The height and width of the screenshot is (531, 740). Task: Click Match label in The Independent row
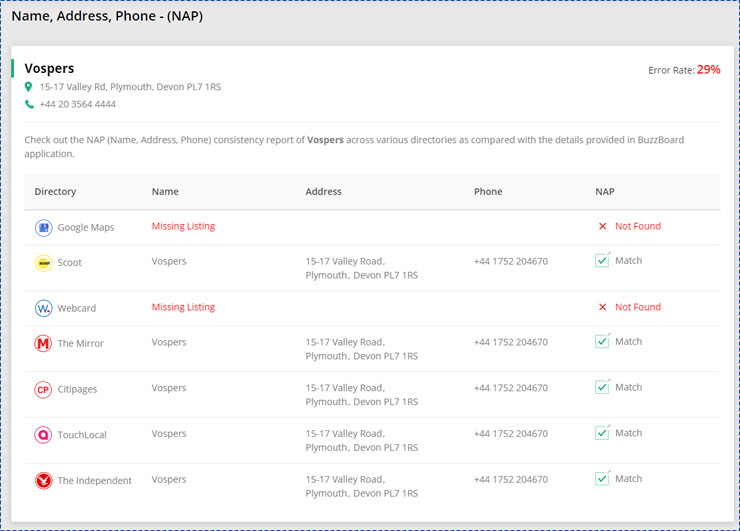628,479
